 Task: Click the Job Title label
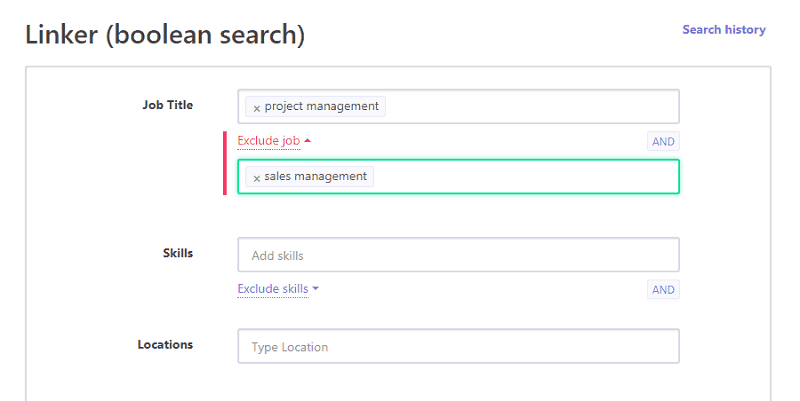point(168,105)
